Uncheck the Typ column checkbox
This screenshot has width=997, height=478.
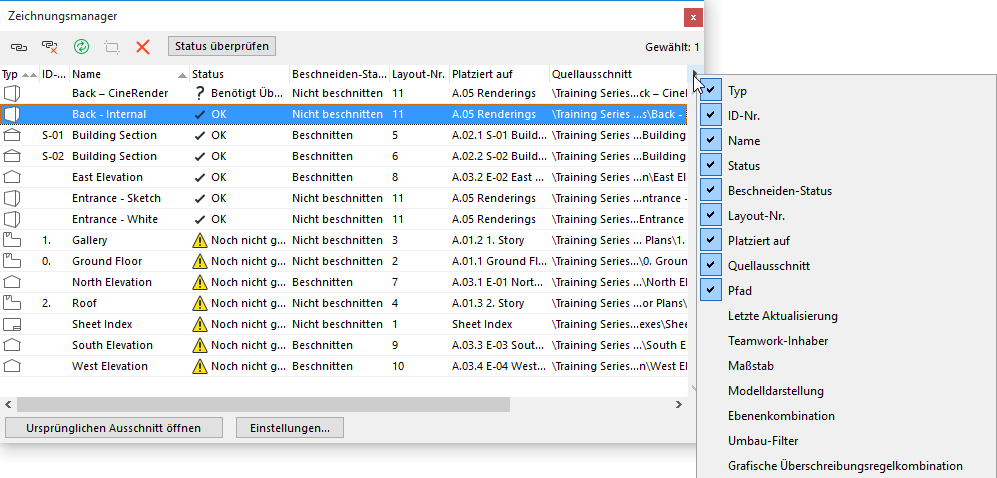711,91
